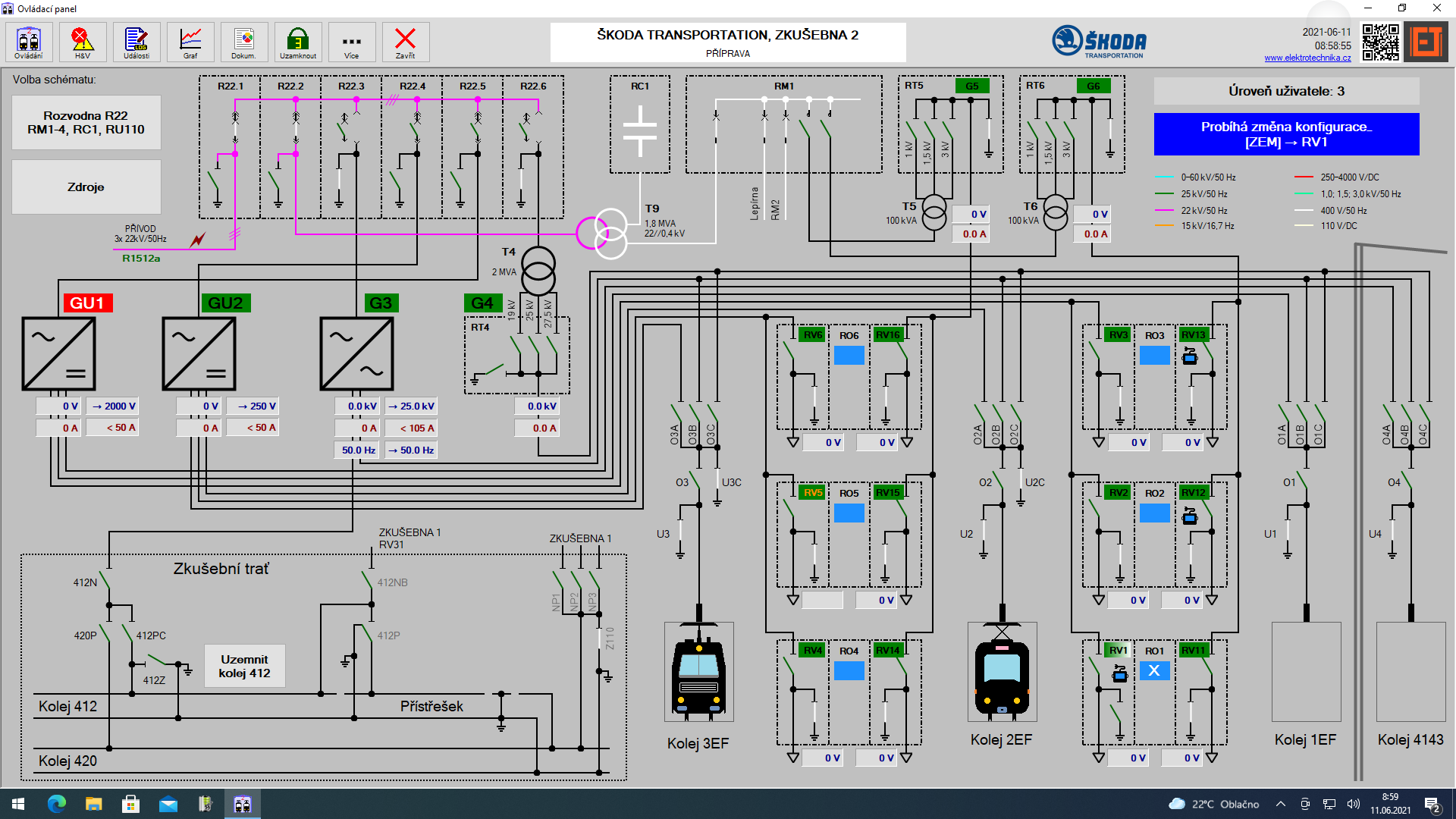The image size is (1456, 819).
Task: Select the RV5 switch label
Action: point(813,492)
